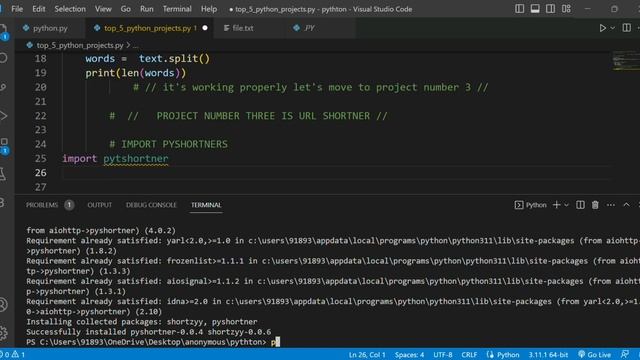
Task: Click line number 22 in the gutter
Action: pos(40,116)
